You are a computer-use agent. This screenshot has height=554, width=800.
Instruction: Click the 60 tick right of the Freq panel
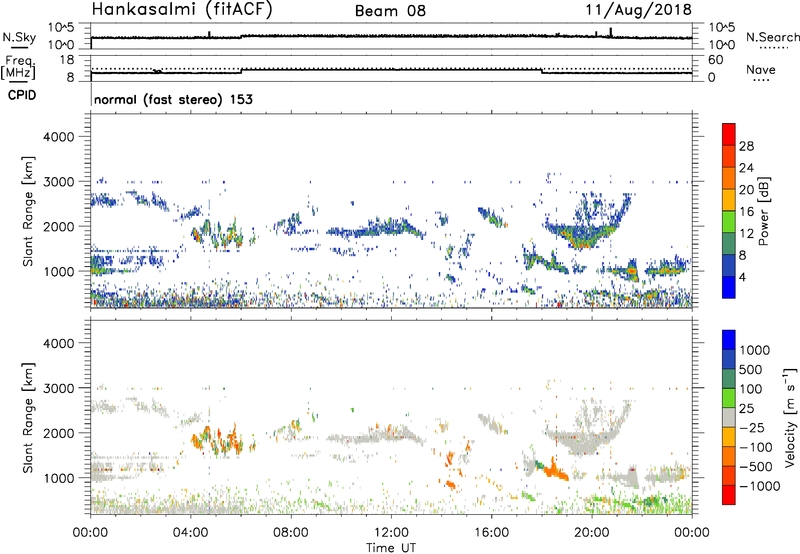pos(716,60)
